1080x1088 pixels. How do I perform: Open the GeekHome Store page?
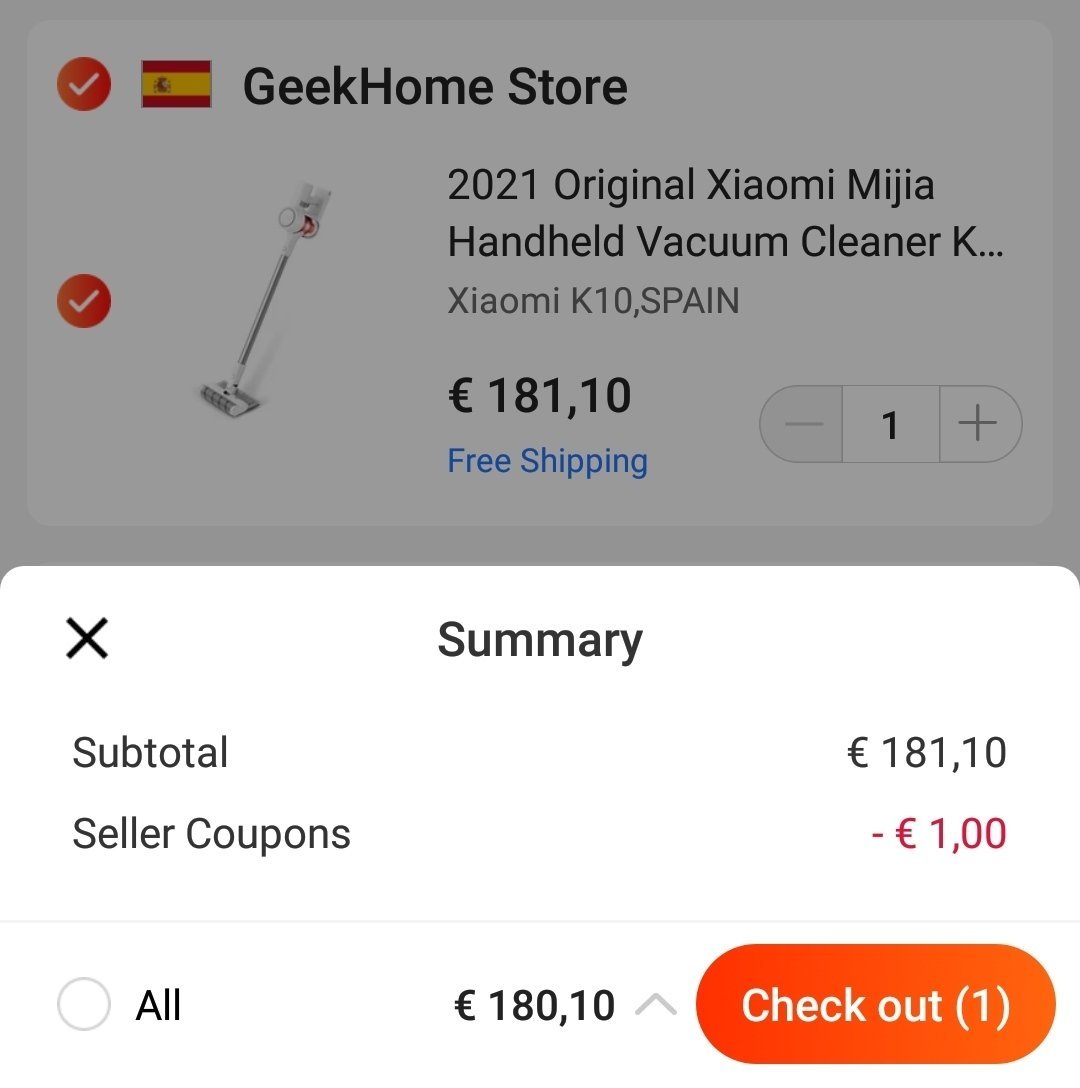coord(435,86)
